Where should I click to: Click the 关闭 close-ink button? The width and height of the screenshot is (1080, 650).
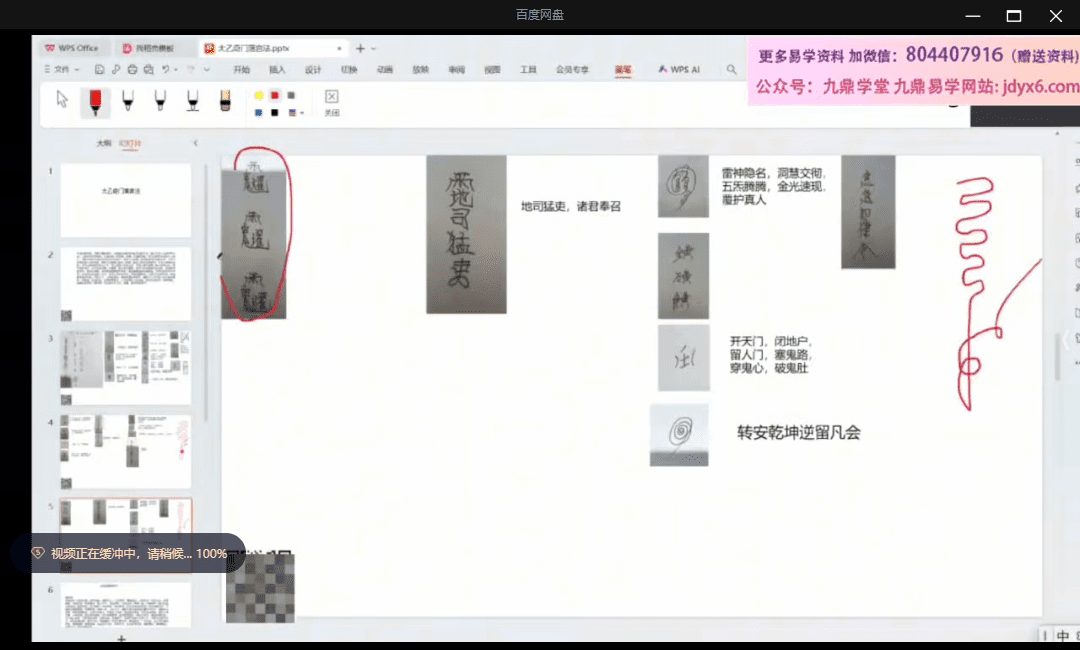click(x=332, y=102)
